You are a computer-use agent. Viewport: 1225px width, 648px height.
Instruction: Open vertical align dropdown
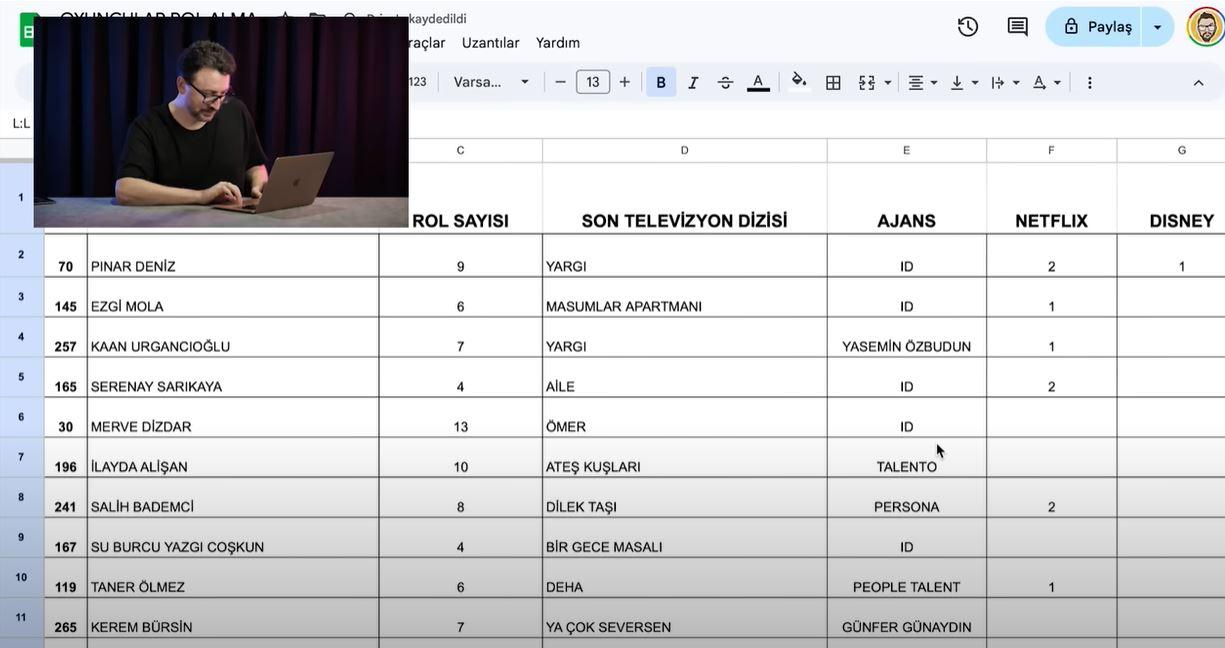(964, 82)
